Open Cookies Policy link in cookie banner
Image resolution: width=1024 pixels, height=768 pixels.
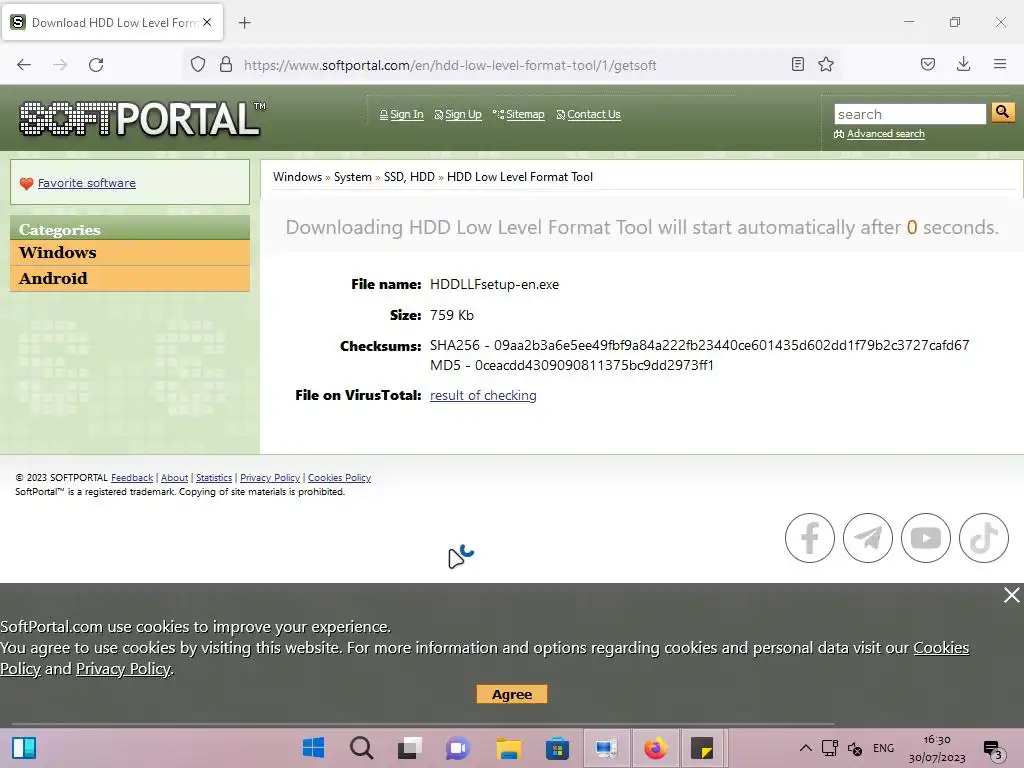pyautogui.click(x=941, y=648)
